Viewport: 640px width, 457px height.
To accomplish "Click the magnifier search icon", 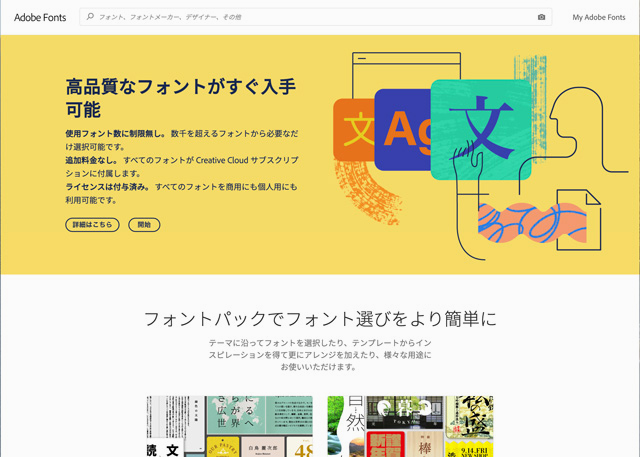I will tap(90, 17).
